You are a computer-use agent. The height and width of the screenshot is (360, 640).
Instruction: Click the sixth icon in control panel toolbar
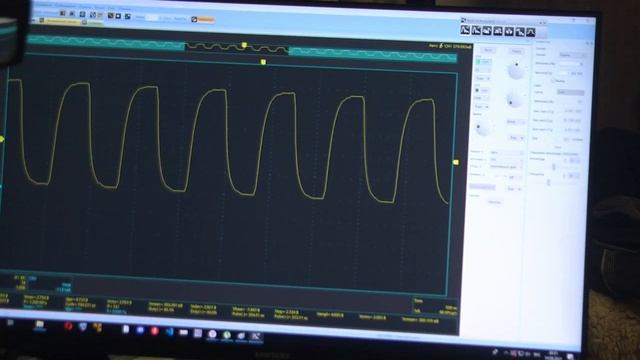point(520,32)
